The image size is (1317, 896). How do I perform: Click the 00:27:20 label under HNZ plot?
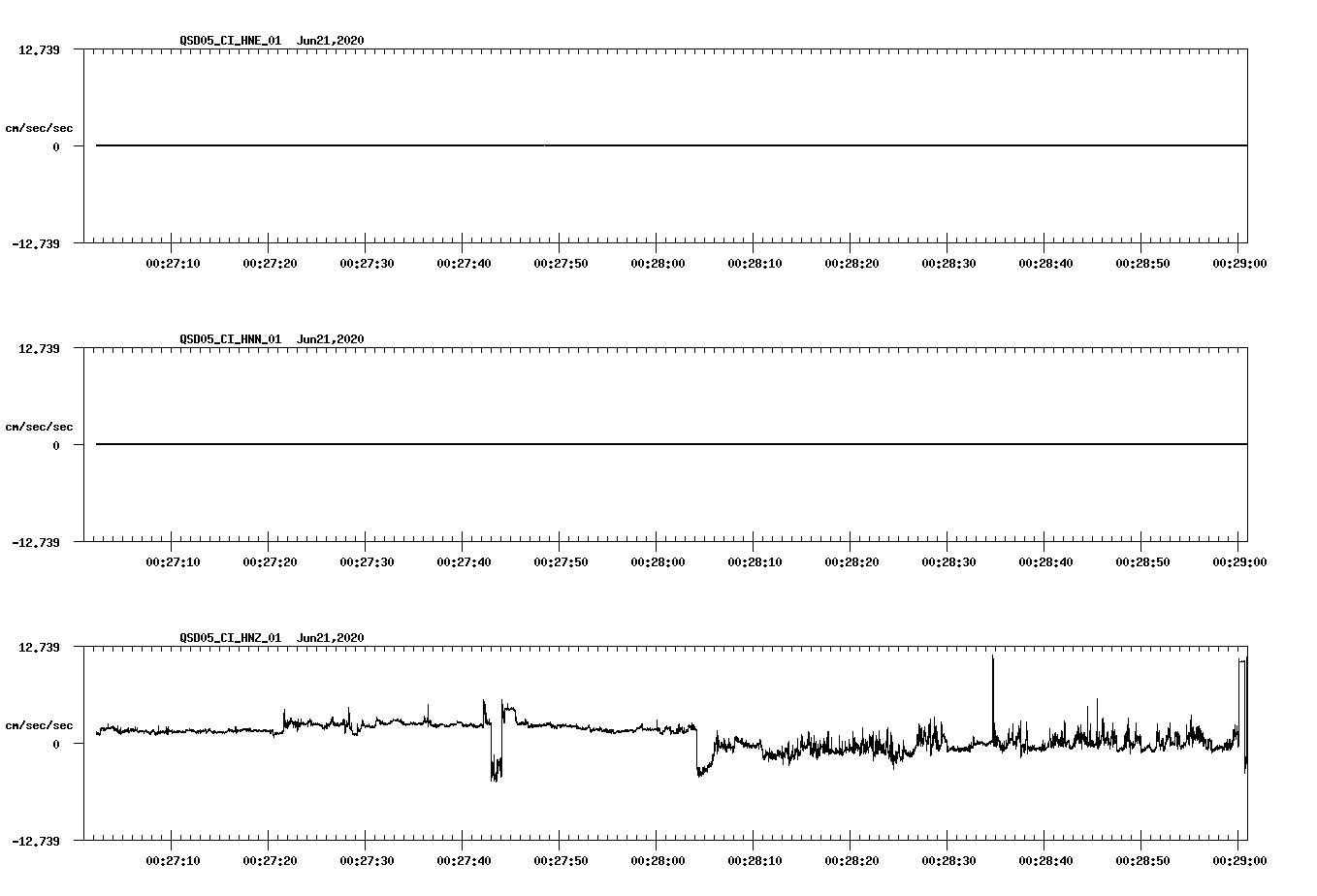[271, 860]
